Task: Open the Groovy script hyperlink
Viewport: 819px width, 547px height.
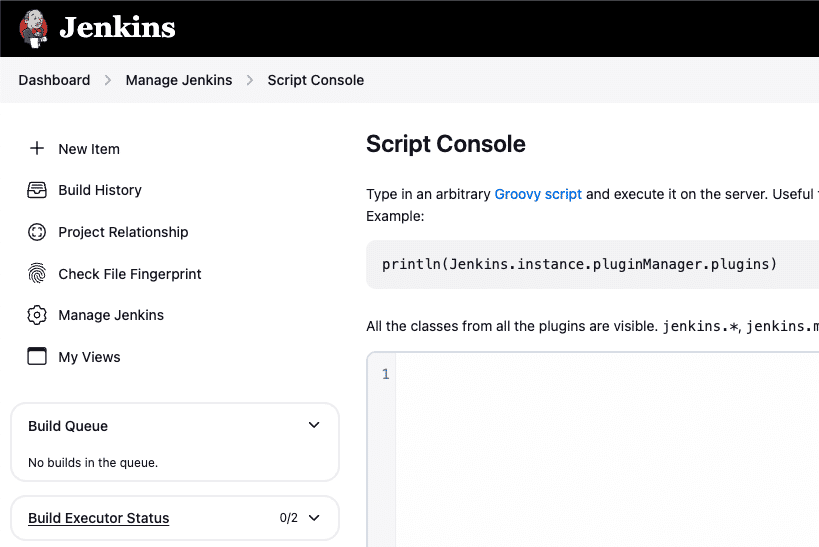Action: (538, 194)
